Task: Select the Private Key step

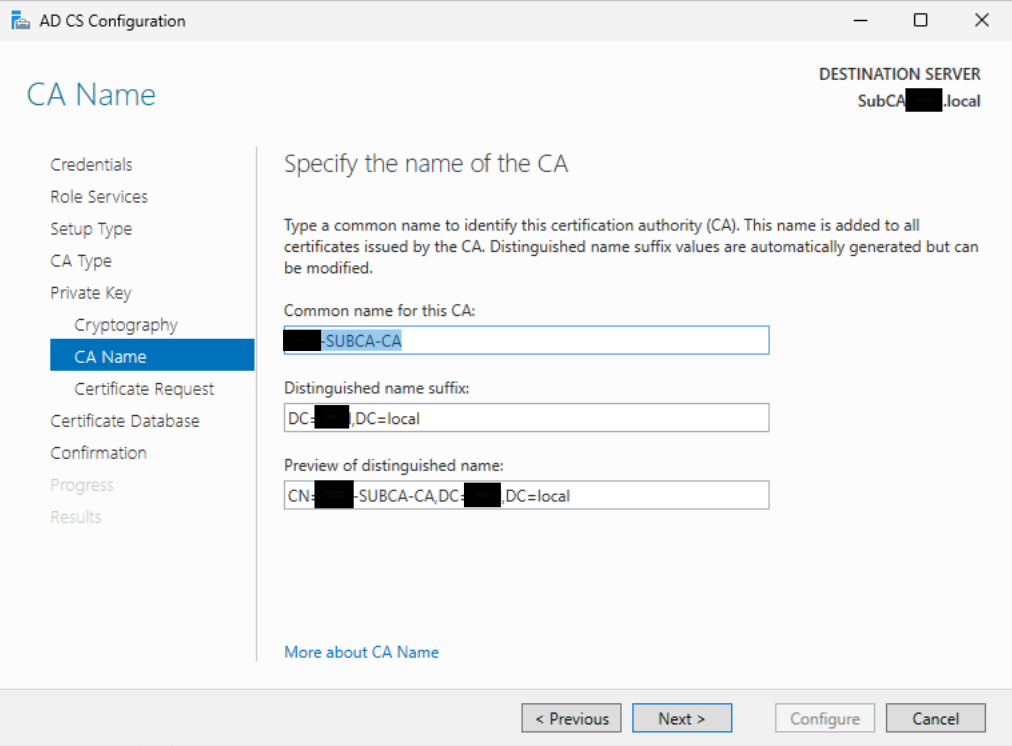Action: point(91,293)
